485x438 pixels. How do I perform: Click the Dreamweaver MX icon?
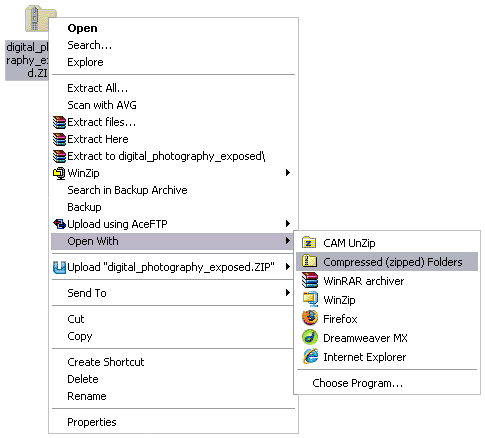coord(310,337)
